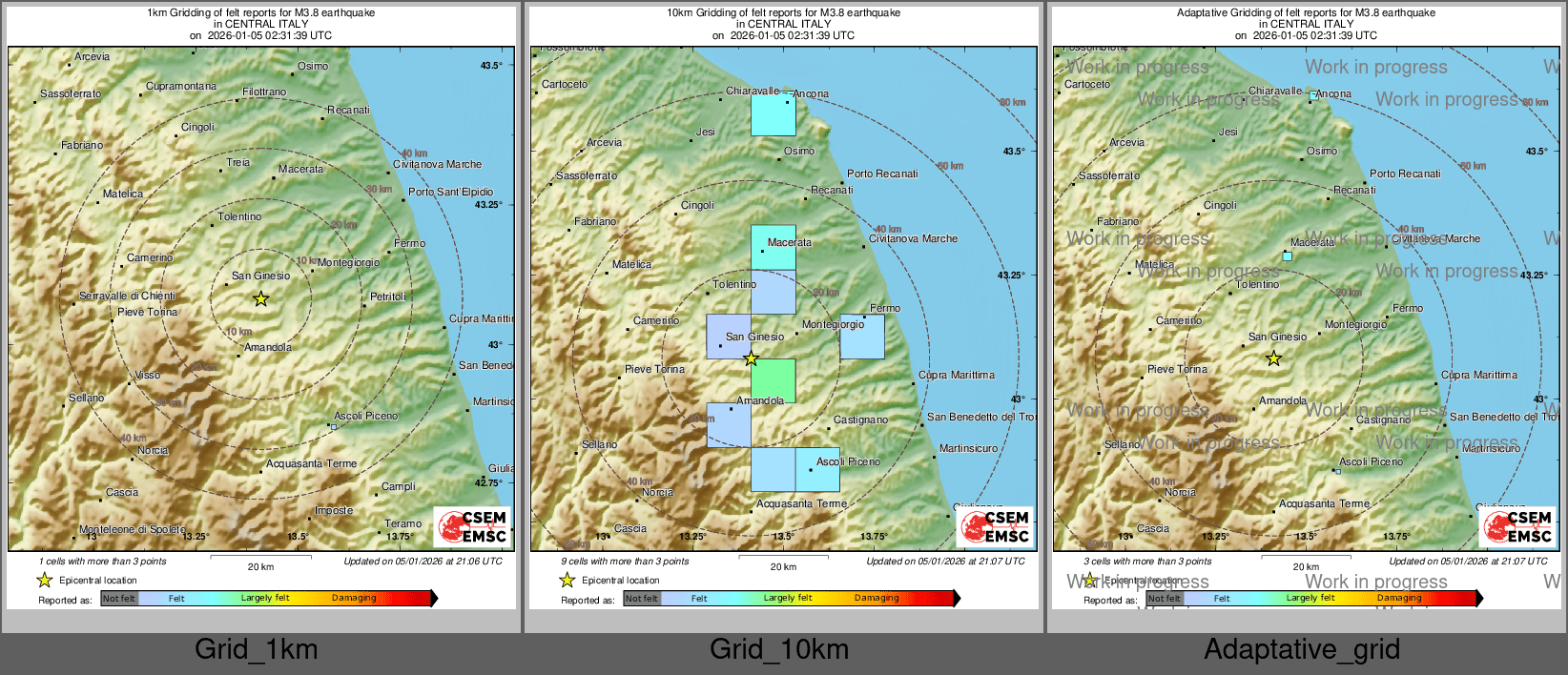
Task: Click the CSEM EMSC logo on the Adaptative_grid map
Action: pos(1518,526)
